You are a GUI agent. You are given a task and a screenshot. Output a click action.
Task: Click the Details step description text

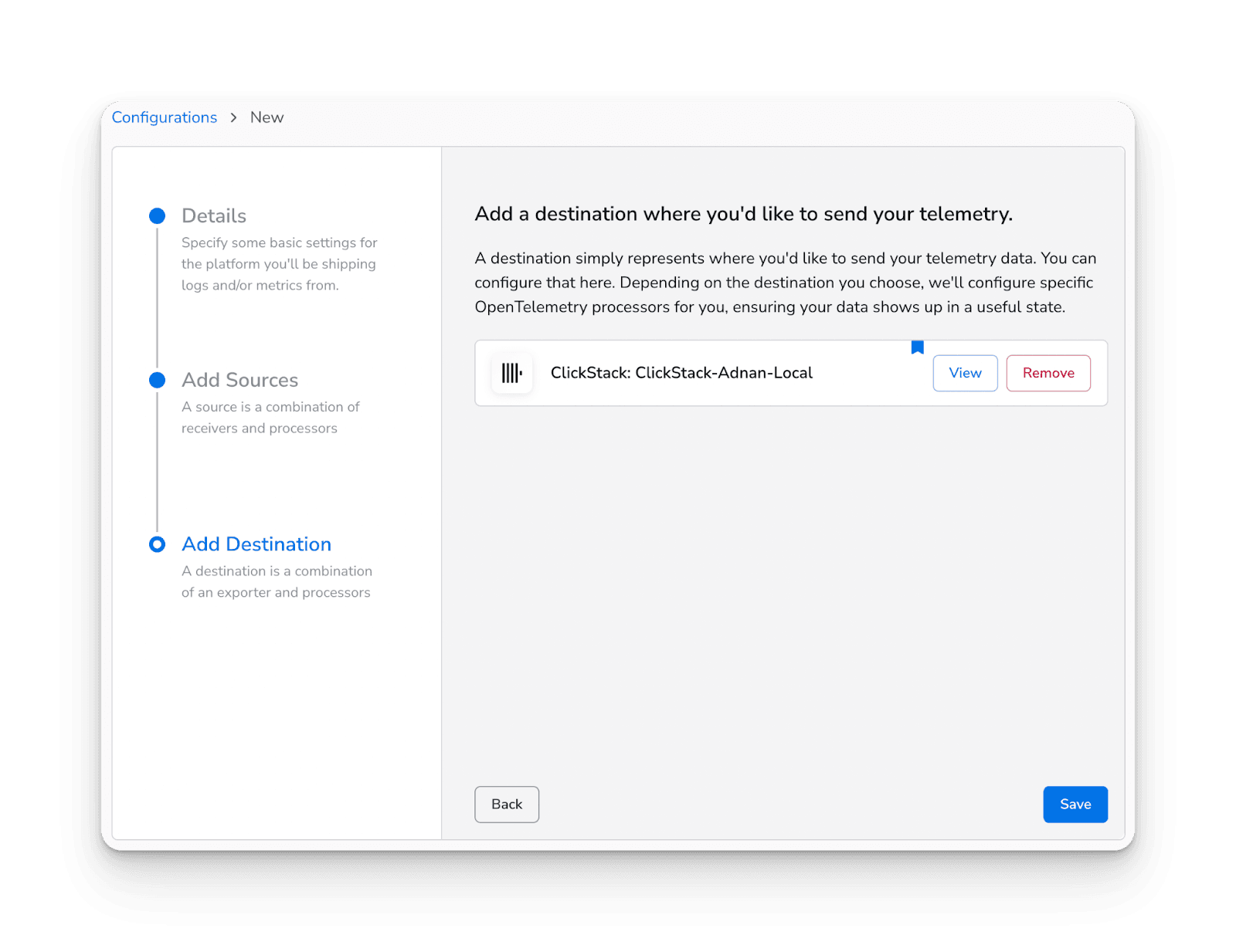(x=279, y=264)
